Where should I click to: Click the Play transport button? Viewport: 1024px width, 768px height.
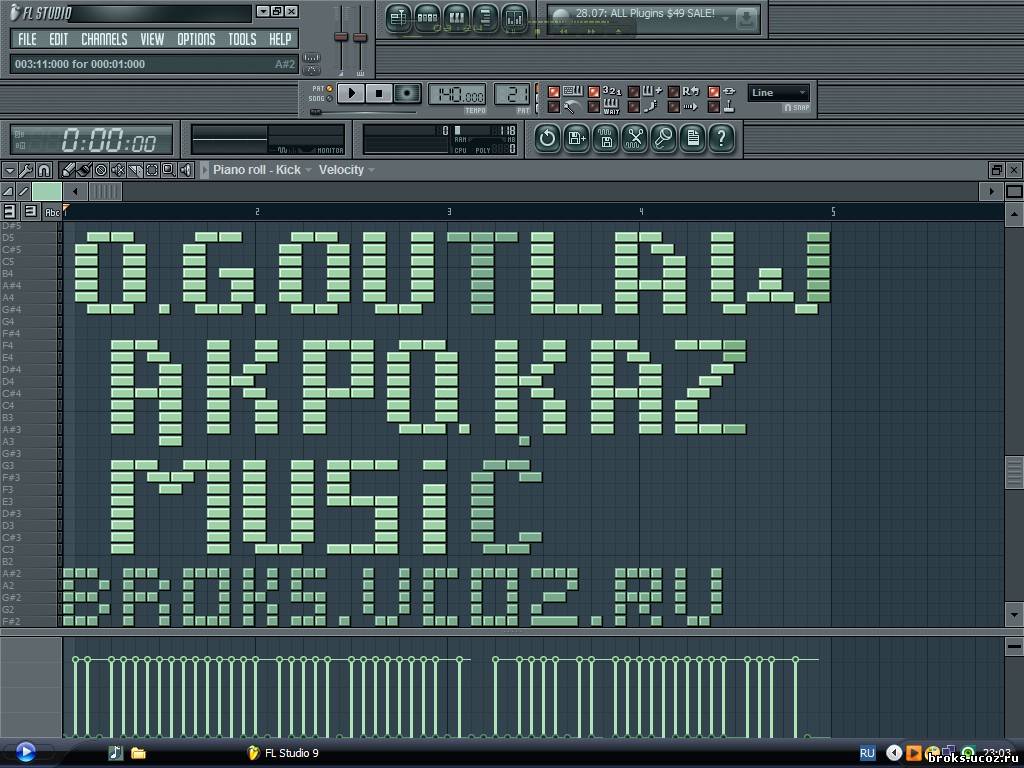click(x=351, y=93)
